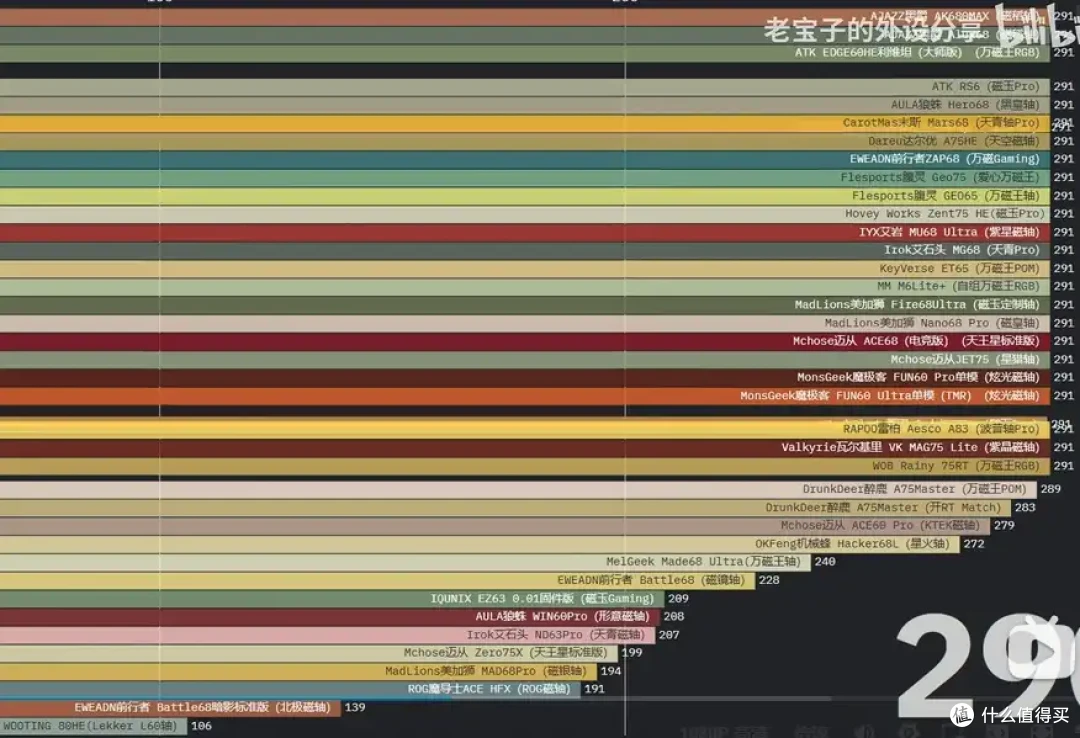Click the value 228 beside Battle68 bar
1080x738 pixels.
(769, 580)
